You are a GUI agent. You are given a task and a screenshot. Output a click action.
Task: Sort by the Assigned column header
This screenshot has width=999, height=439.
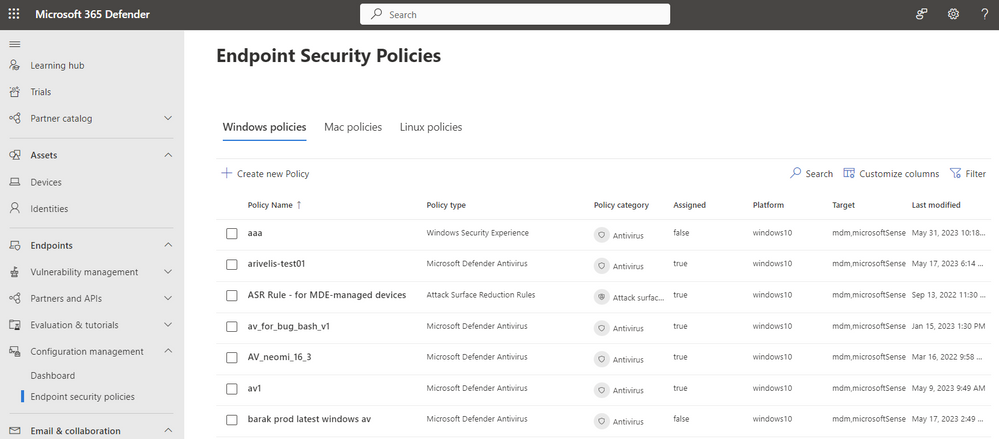pos(689,205)
